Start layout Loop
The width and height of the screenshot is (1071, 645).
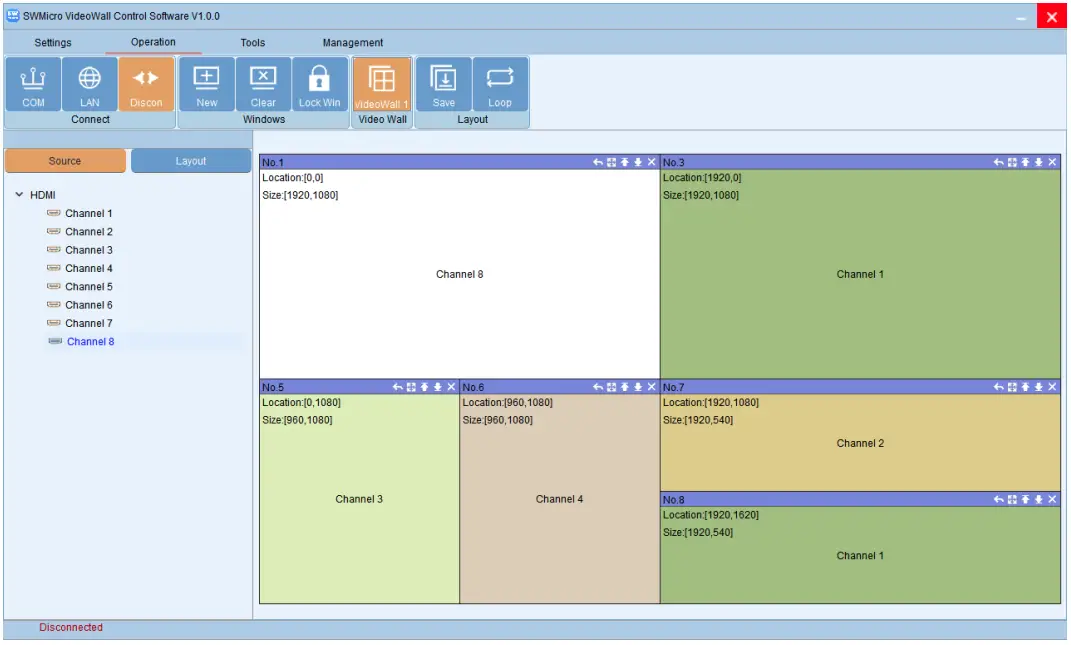[x=500, y=84]
